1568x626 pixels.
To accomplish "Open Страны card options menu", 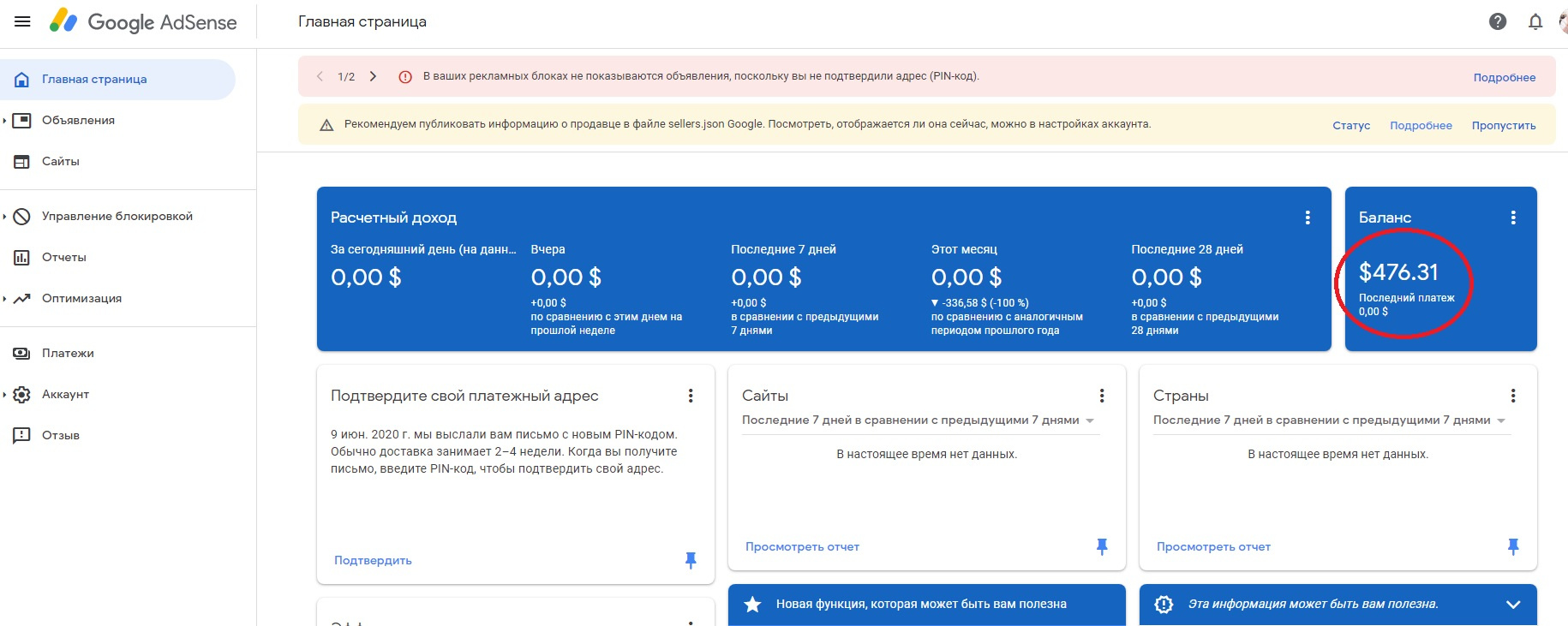I will coord(1513,396).
